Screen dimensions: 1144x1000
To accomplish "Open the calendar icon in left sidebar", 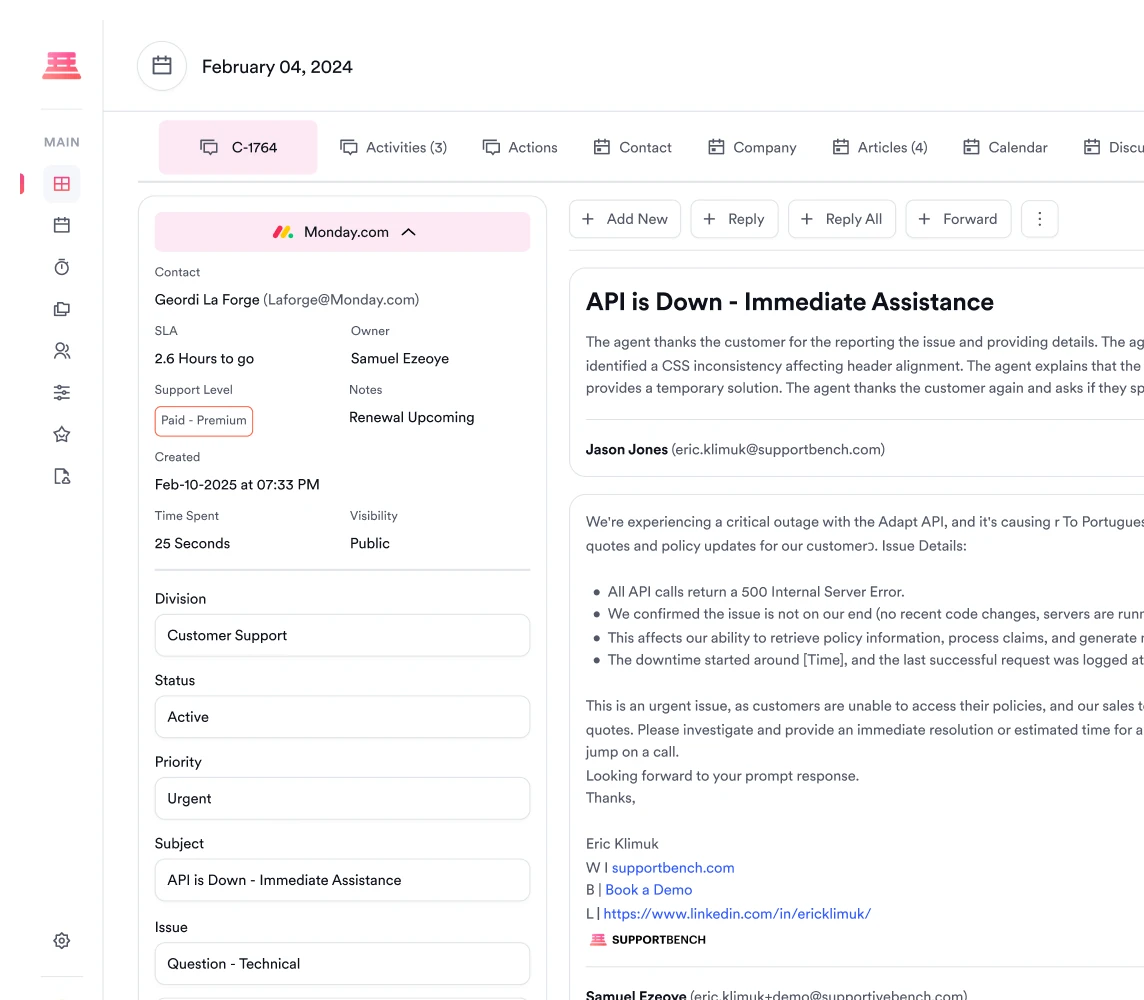I will (x=62, y=225).
